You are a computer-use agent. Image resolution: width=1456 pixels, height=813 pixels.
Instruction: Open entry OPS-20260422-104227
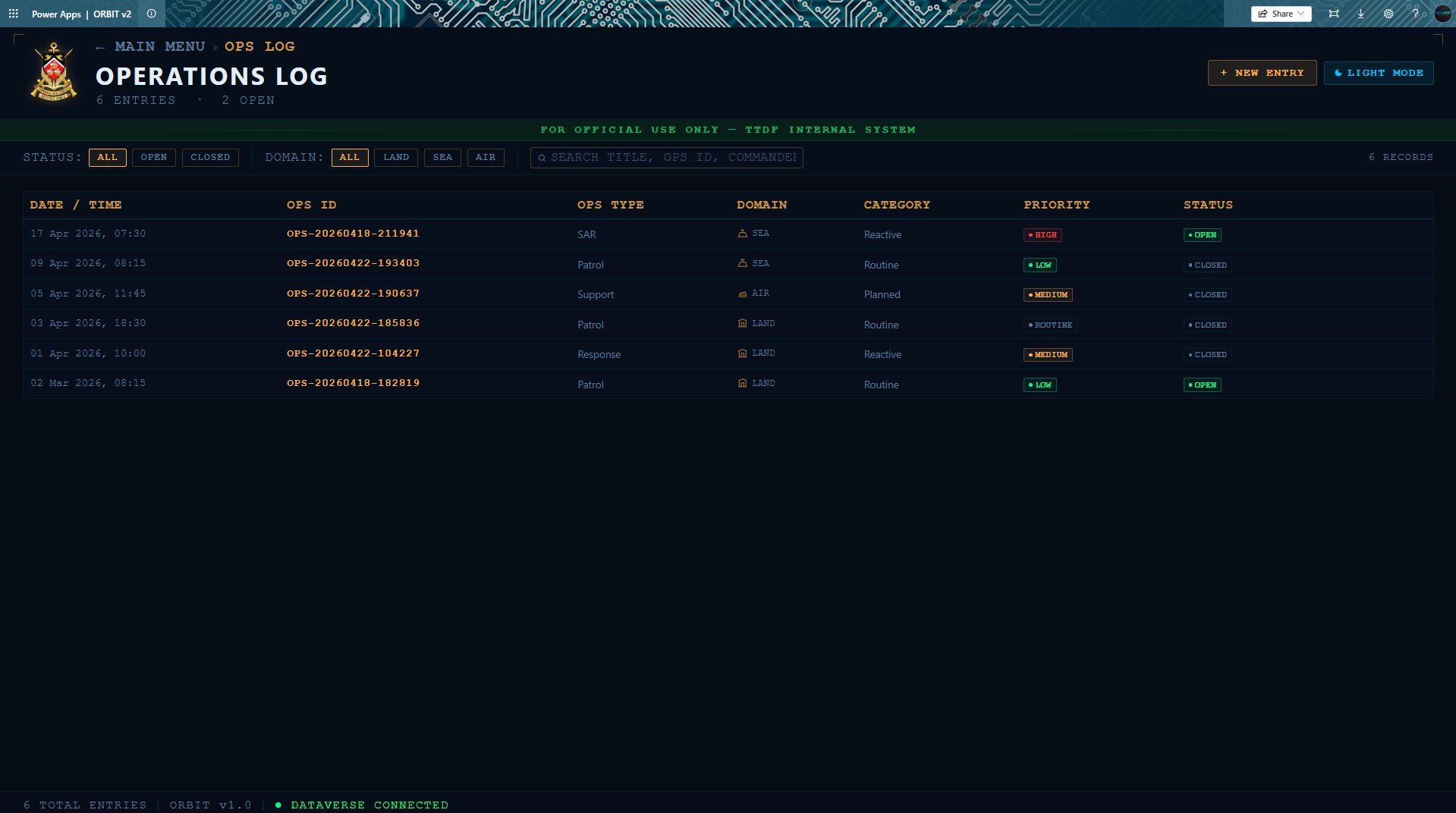[353, 353]
